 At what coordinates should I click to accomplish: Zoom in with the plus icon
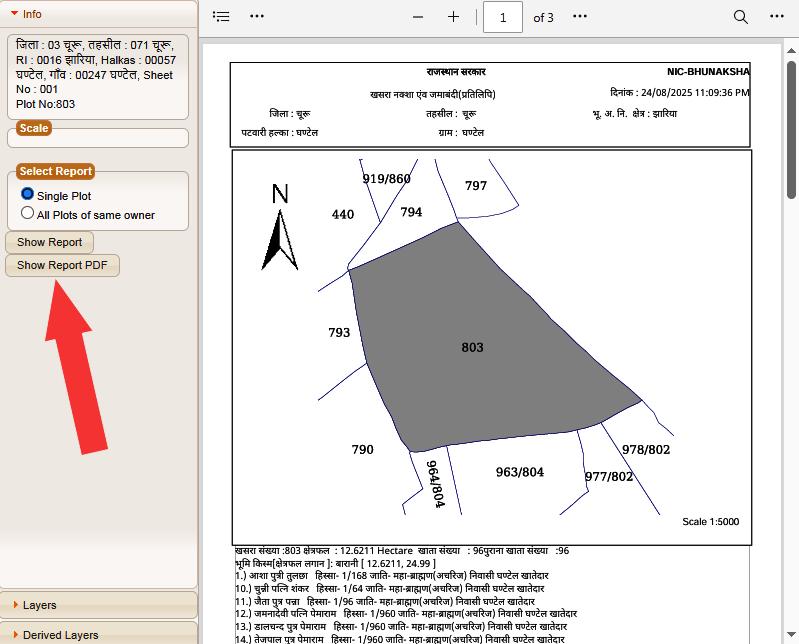point(453,17)
